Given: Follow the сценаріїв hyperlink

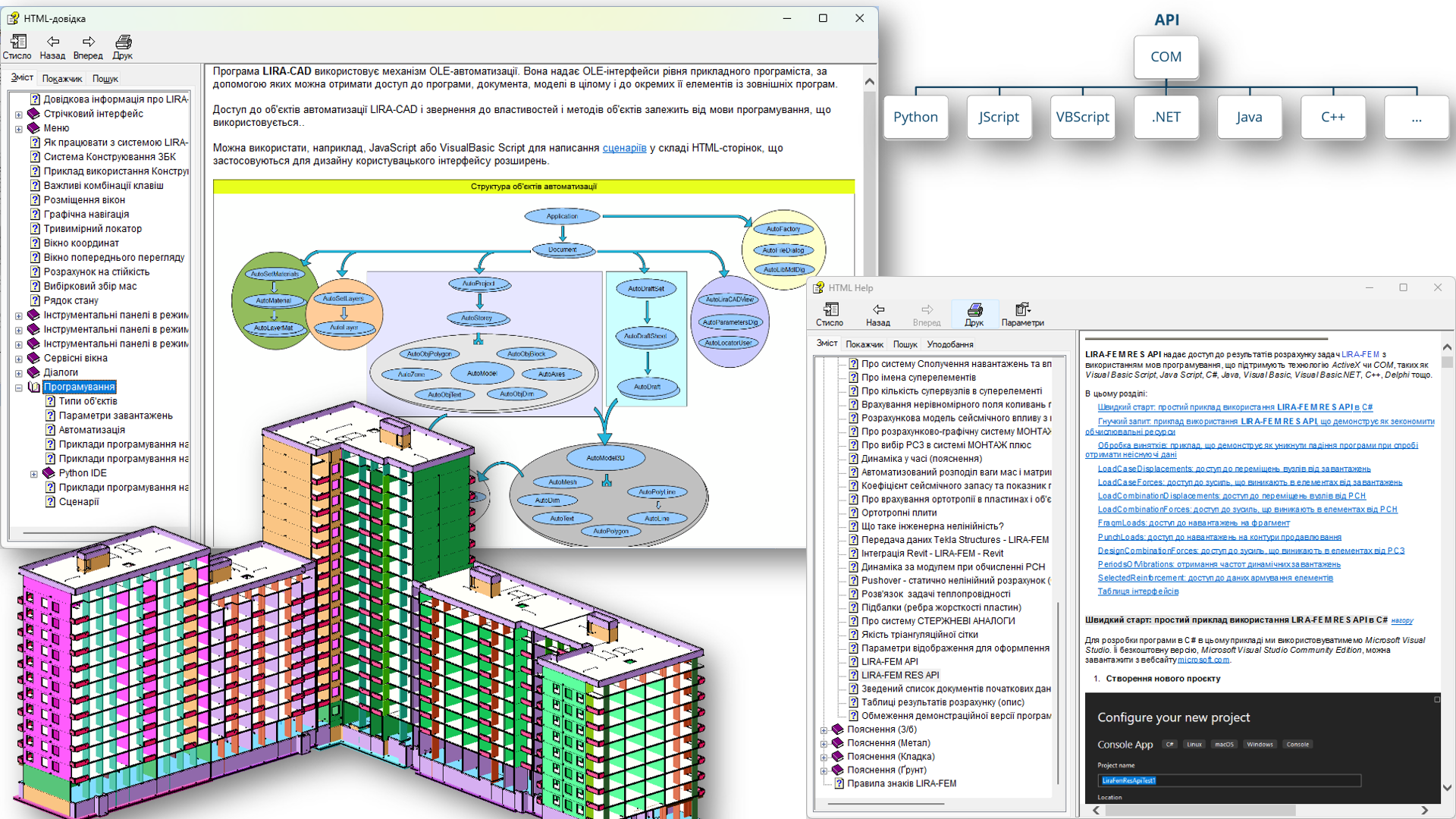Looking at the screenshot, I should [x=624, y=148].
